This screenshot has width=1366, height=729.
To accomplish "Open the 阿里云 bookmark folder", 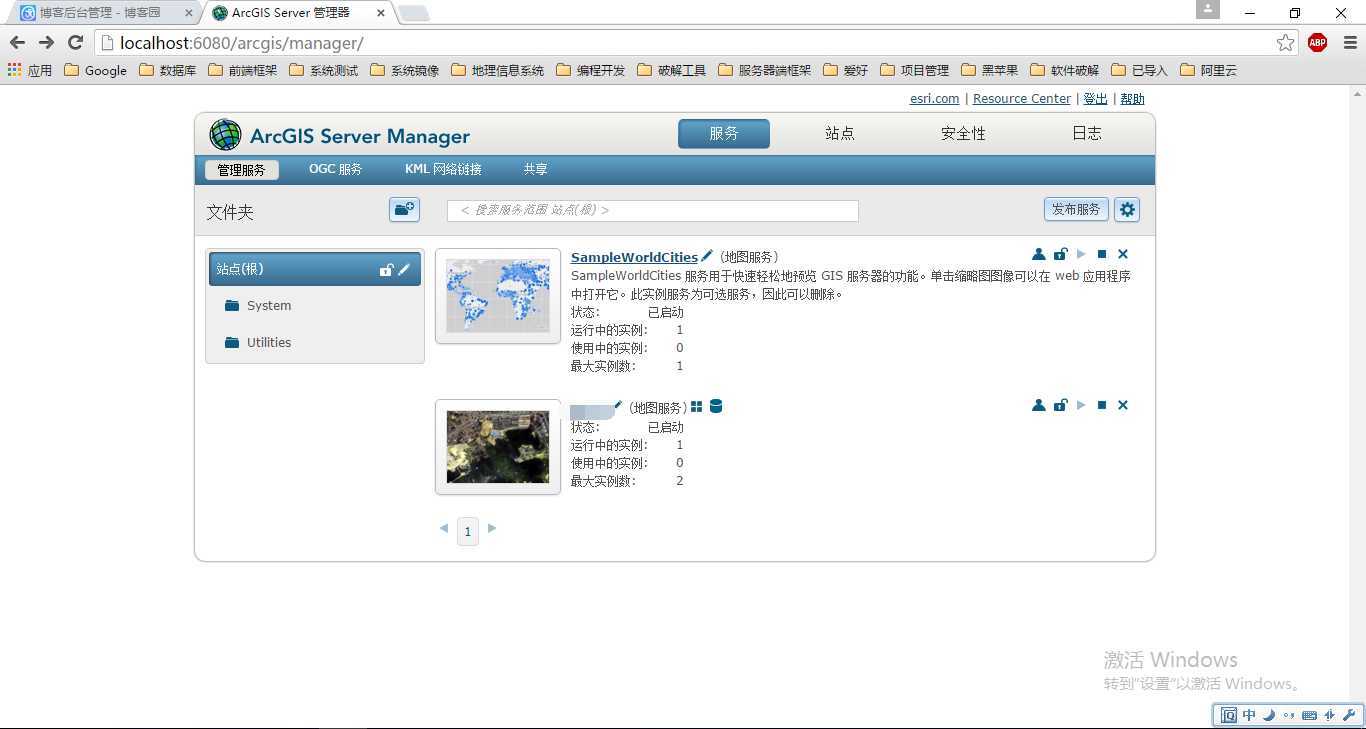I will (1208, 70).
